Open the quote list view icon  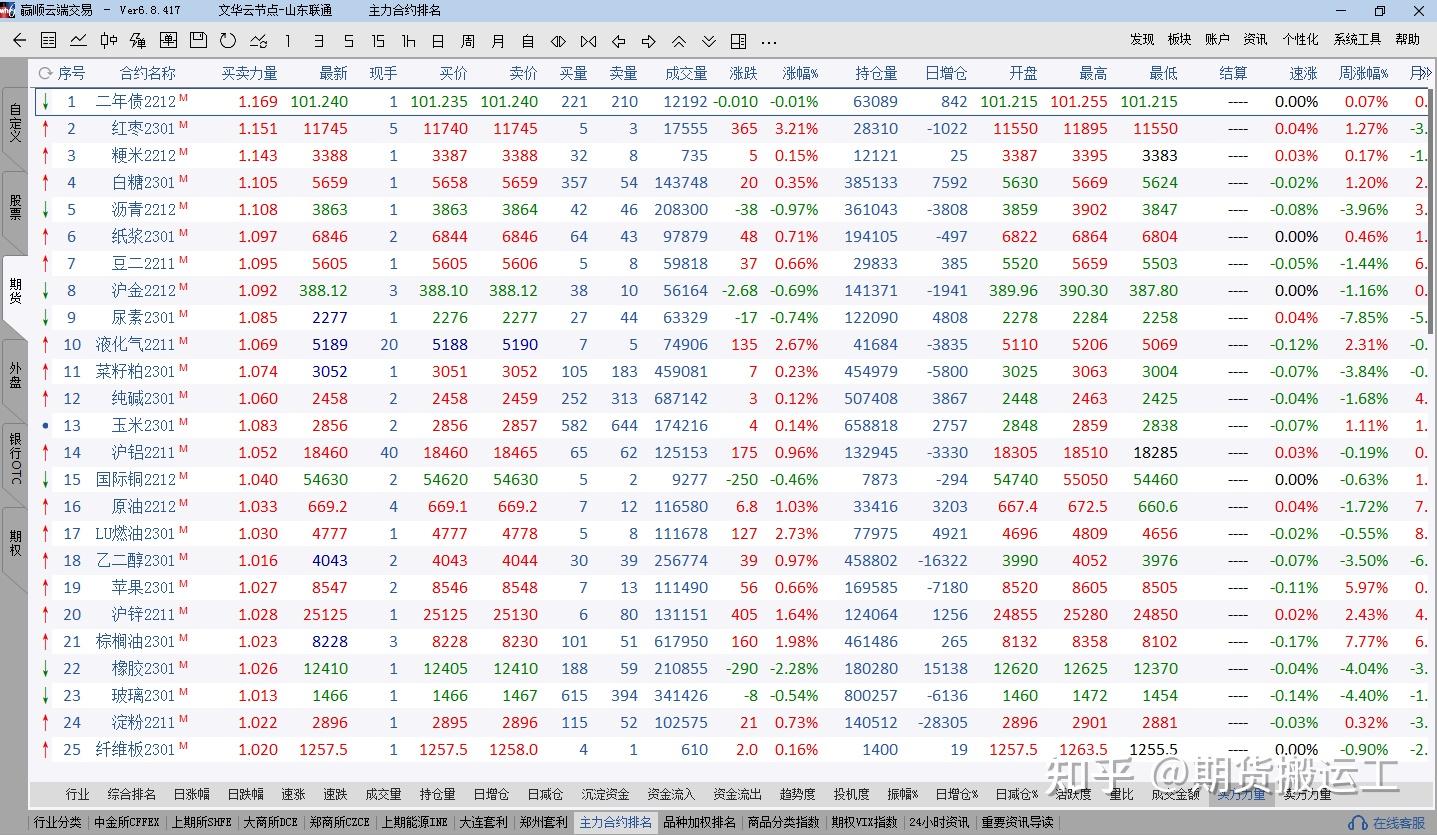pos(48,41)
